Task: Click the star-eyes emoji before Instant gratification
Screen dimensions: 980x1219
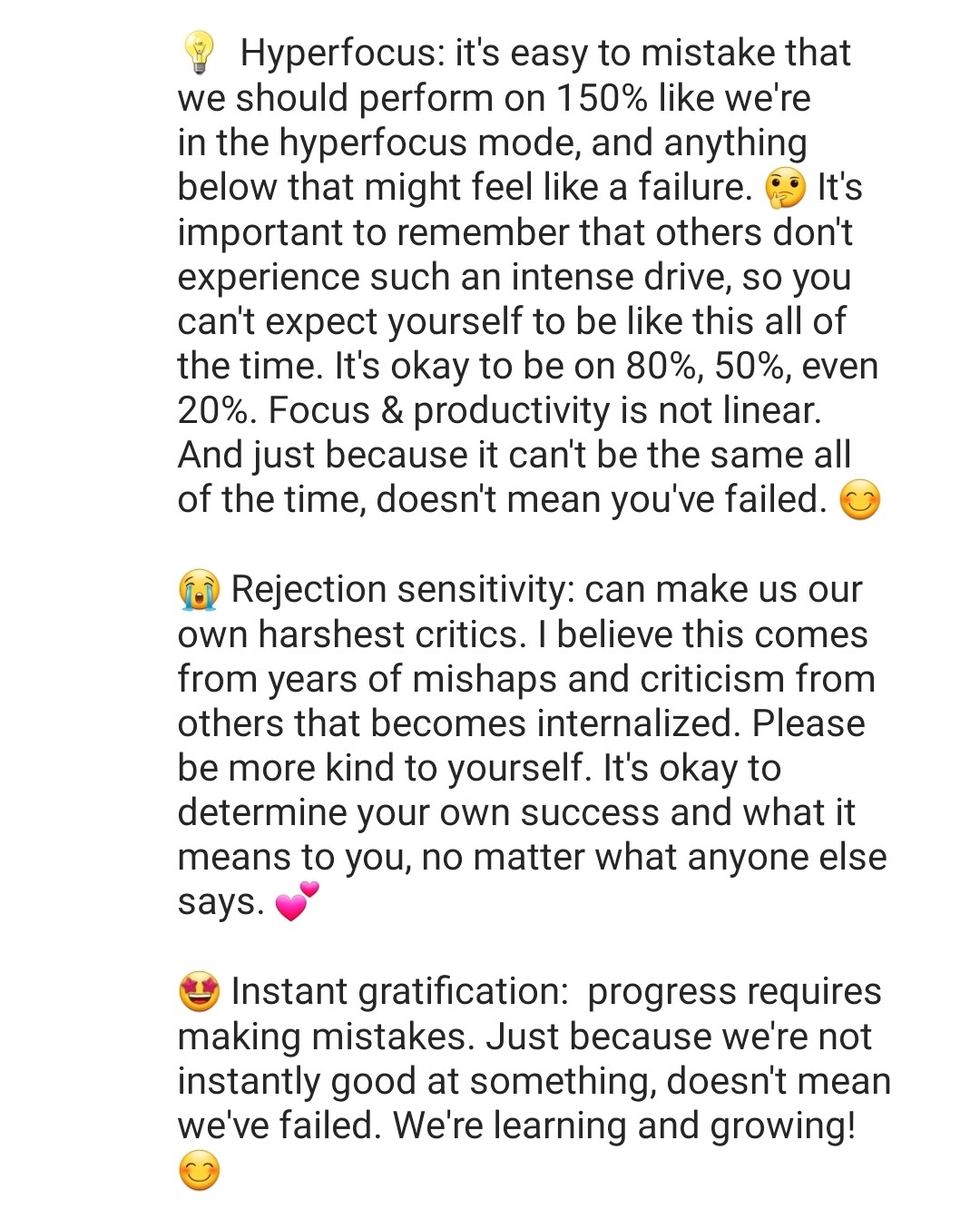Action: (x=200, y=991)
